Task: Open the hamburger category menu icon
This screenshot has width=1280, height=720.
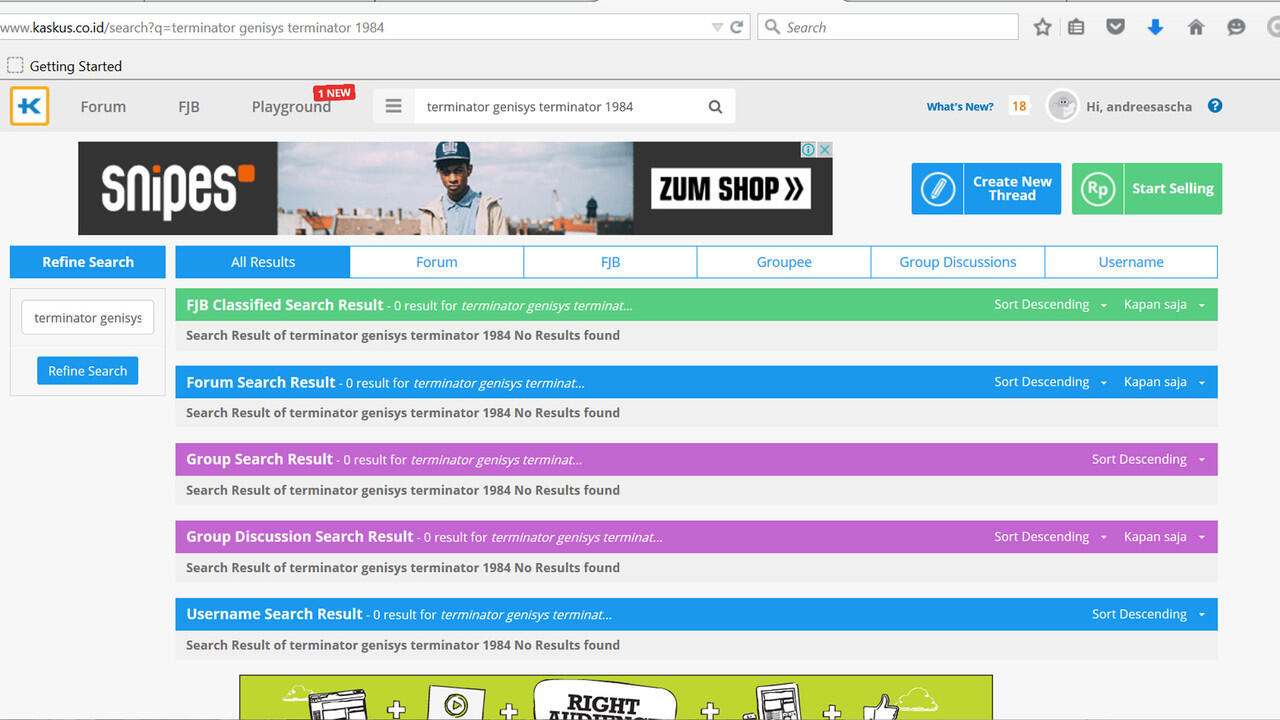Action: click(394, 106)
